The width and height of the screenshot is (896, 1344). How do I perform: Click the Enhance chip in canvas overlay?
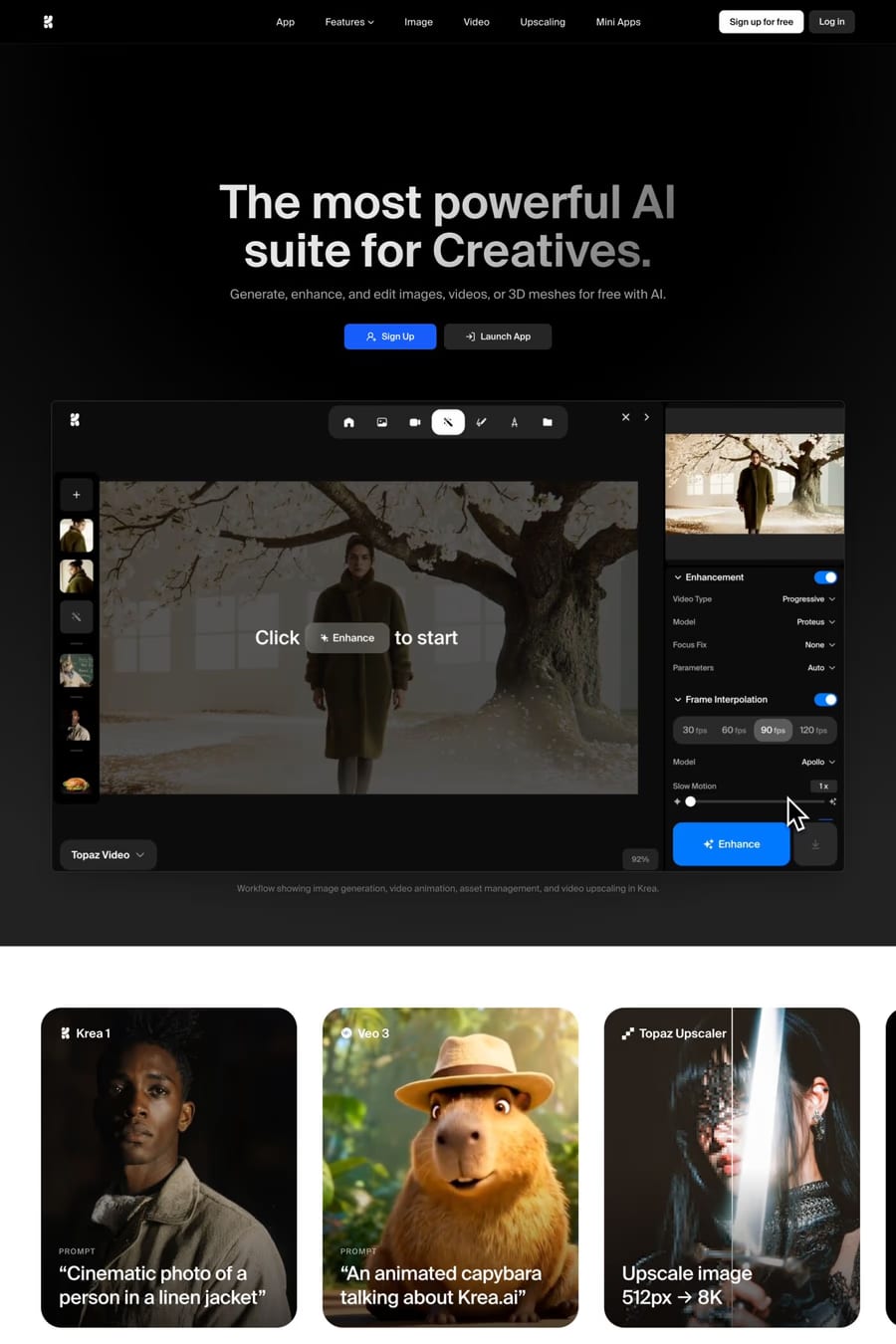(347, 638)
